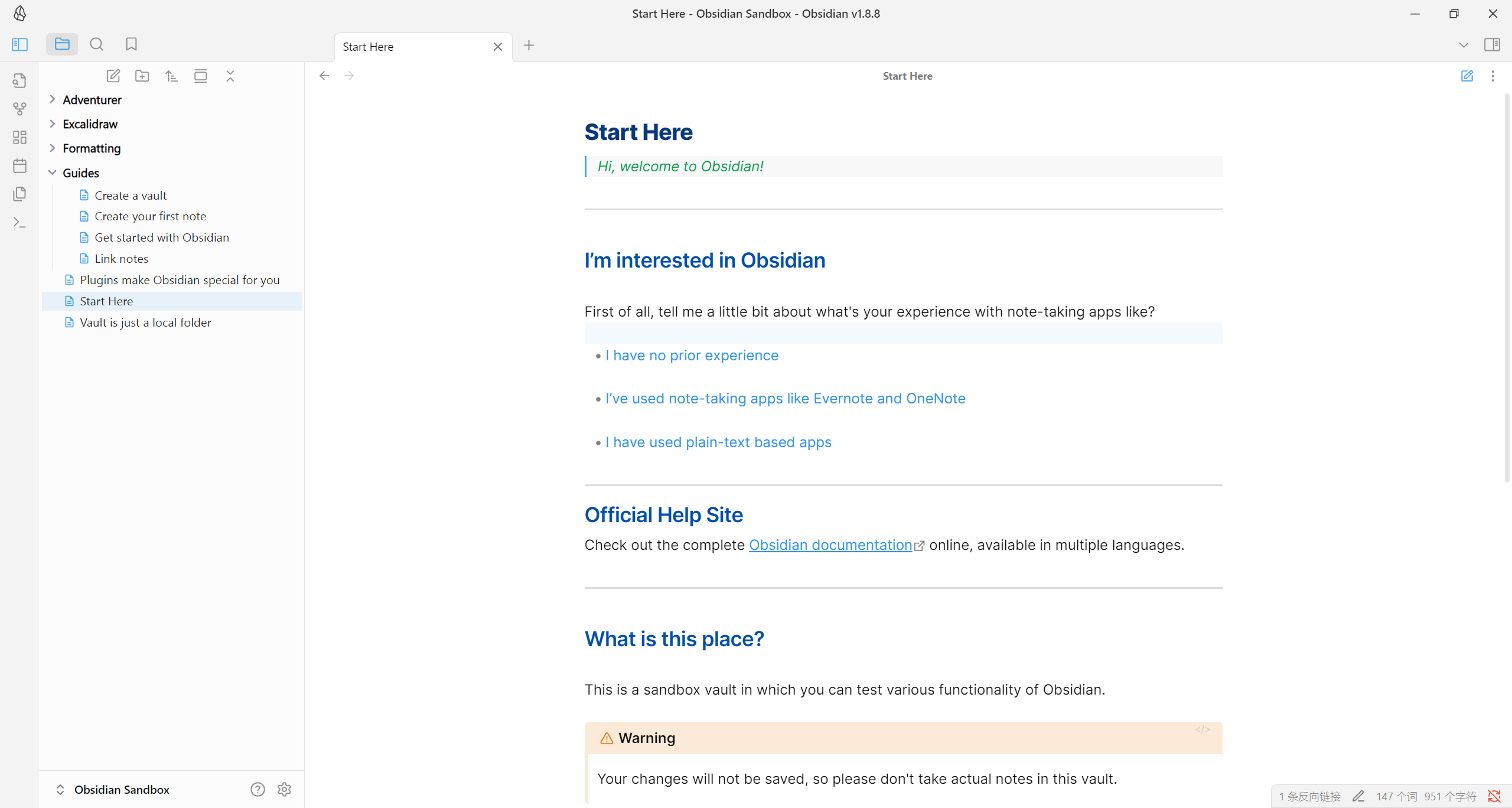Click the callout edit block code icon

coord(1203,729)
